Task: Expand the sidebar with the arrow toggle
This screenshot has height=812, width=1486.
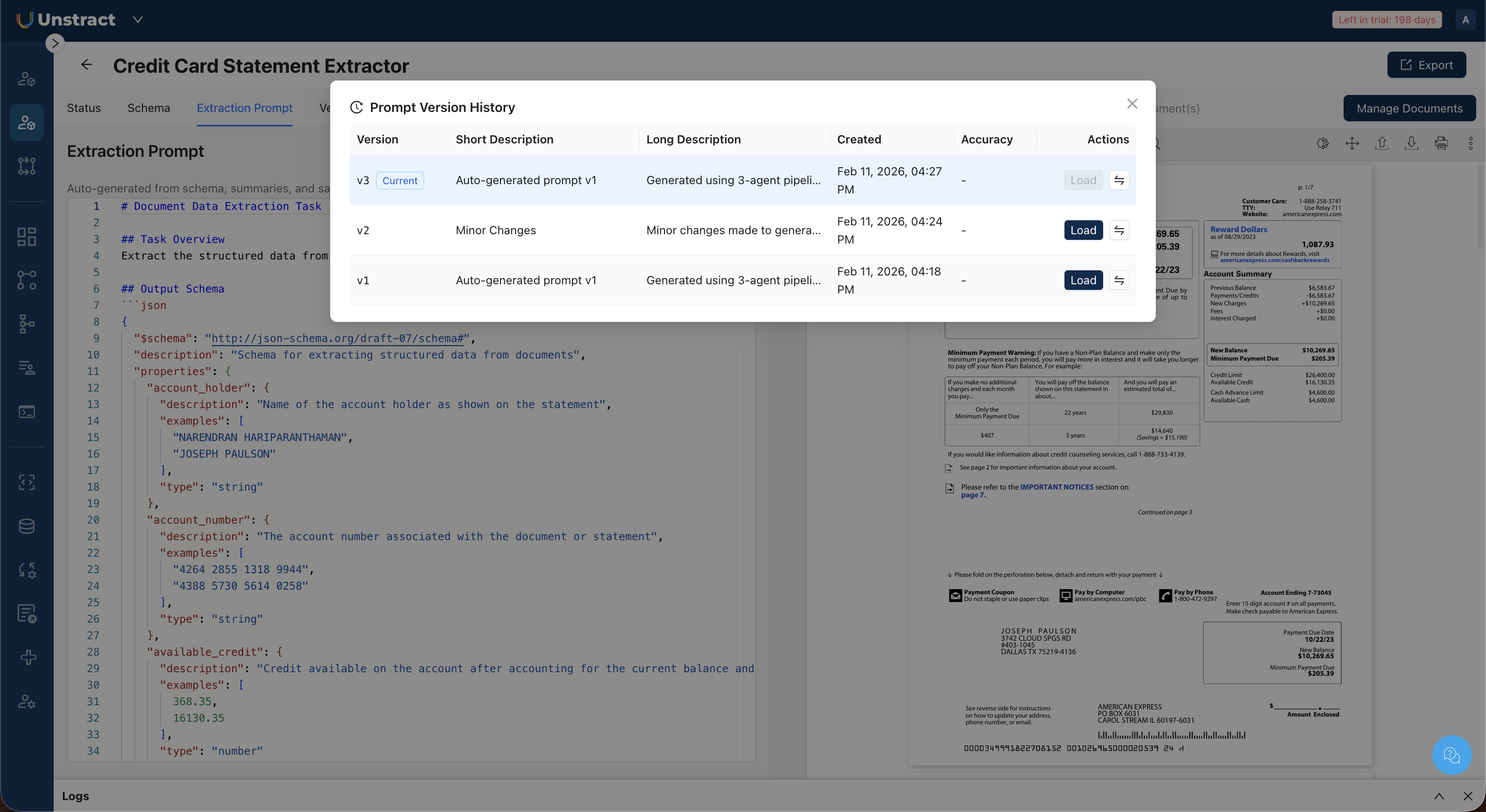Action: [55, 43]
